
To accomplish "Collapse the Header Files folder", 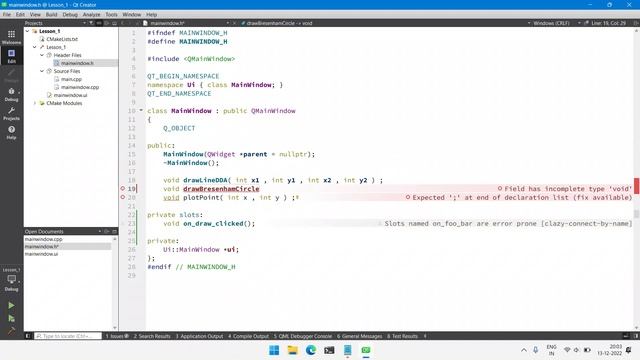I will [42, 55].
